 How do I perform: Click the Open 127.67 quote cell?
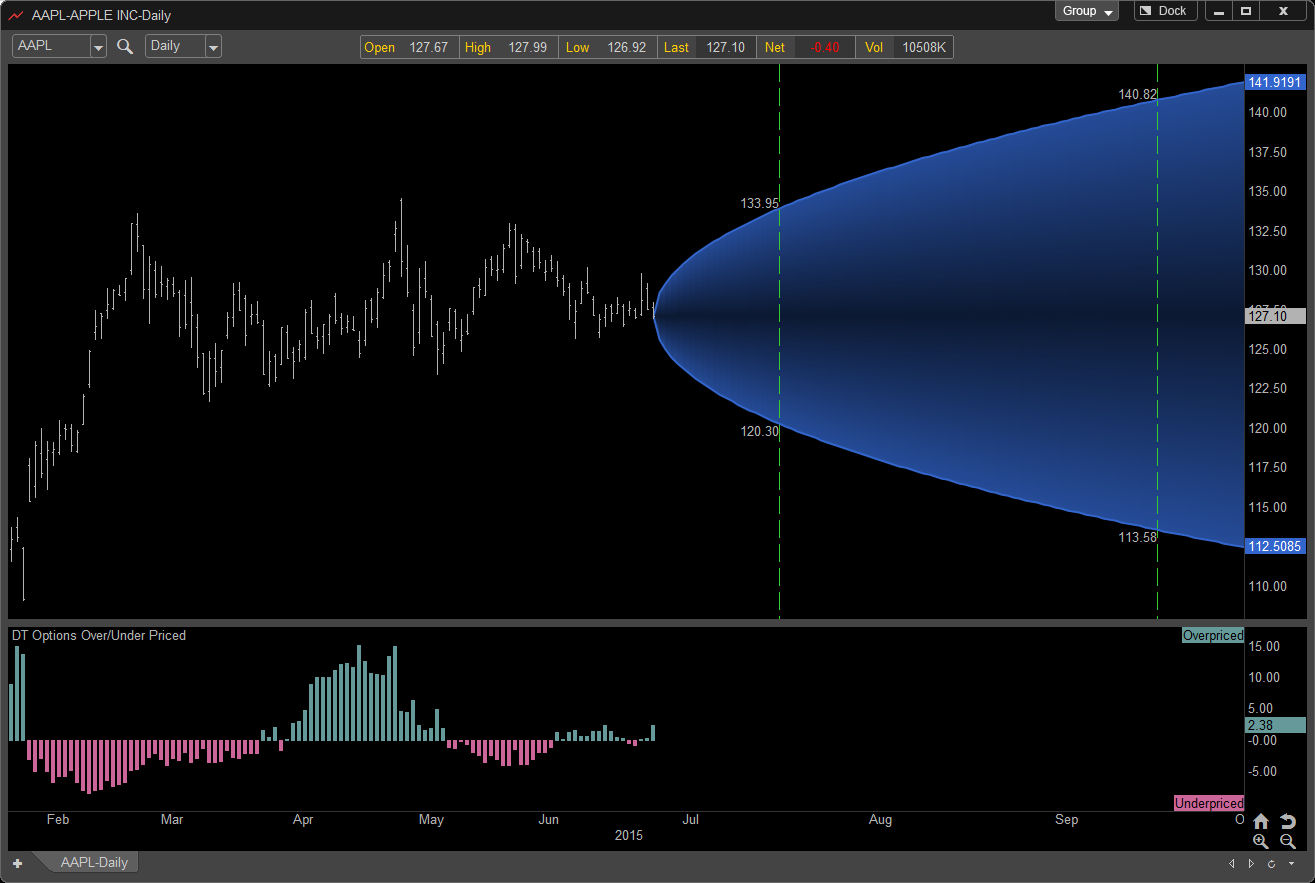click(409, 47)
